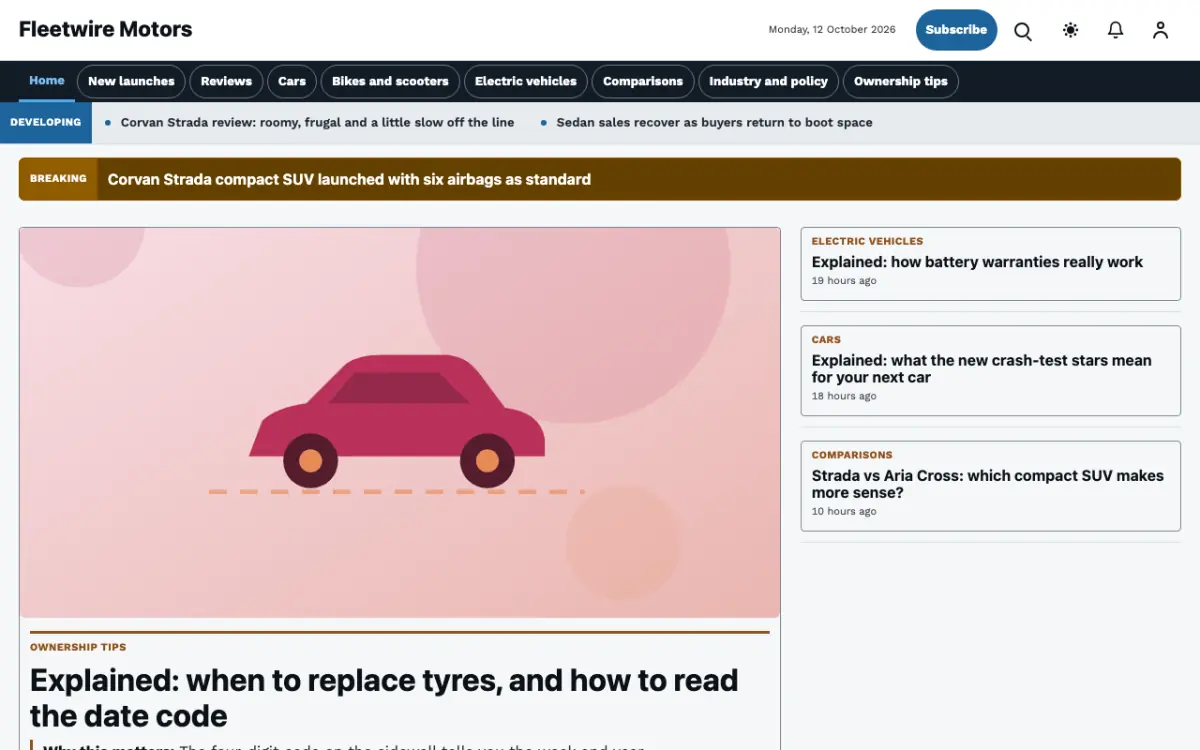Open battery warranties explained article
Screen dimensions: 1200x750
coord(977,262)
